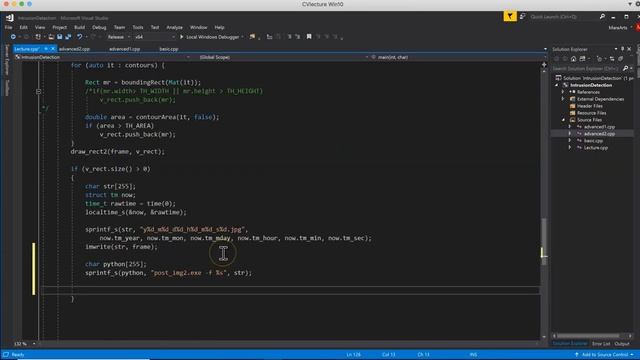Open the File menu
Viewport: 640px width, 360px height.
coord(9,27)
